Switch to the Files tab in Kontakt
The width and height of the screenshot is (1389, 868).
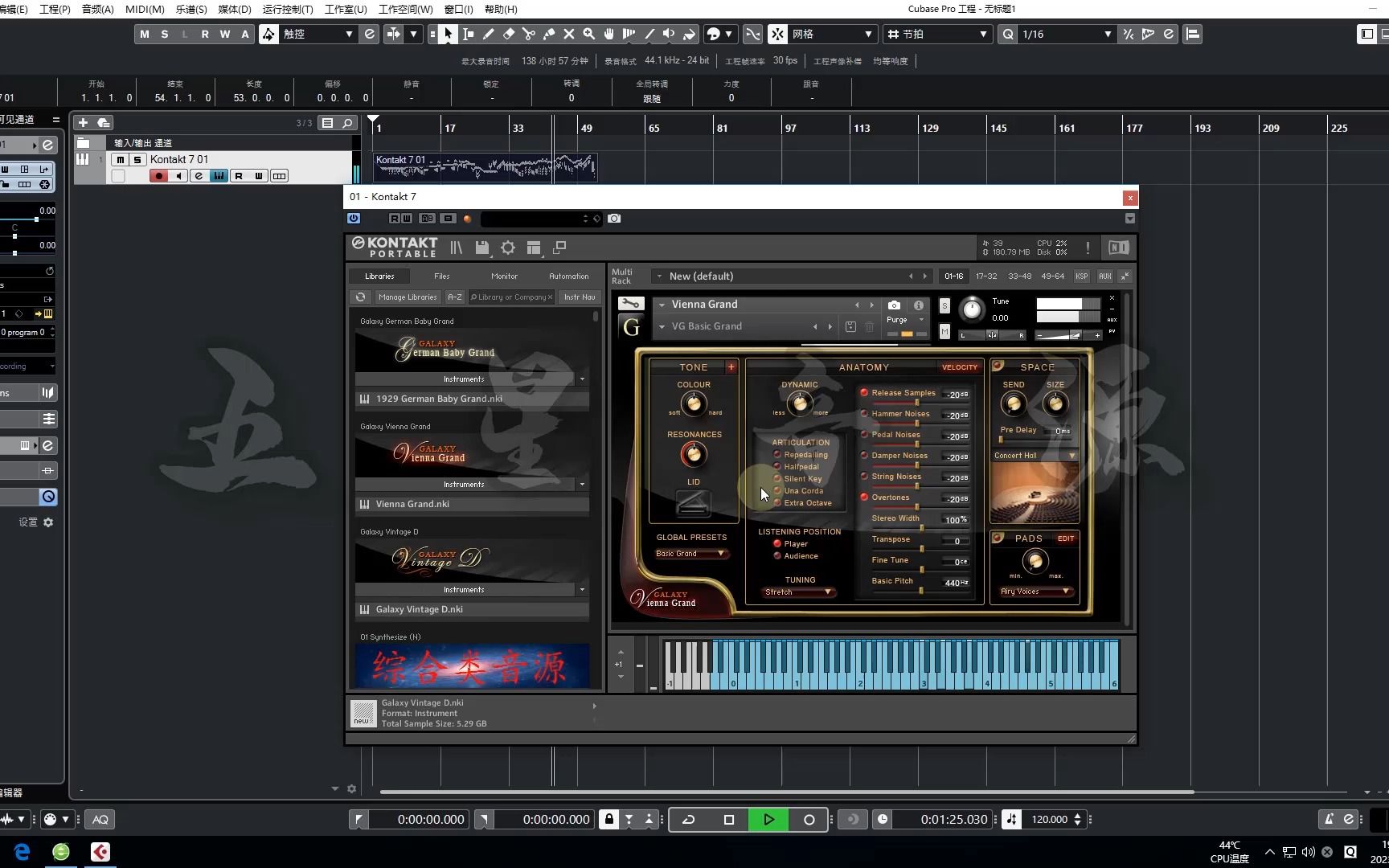tap(442, 276)
